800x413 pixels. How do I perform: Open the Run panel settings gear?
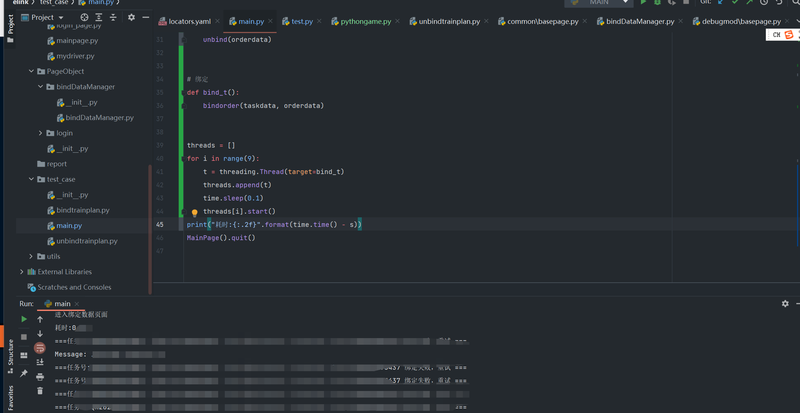(x=785, y=303)
